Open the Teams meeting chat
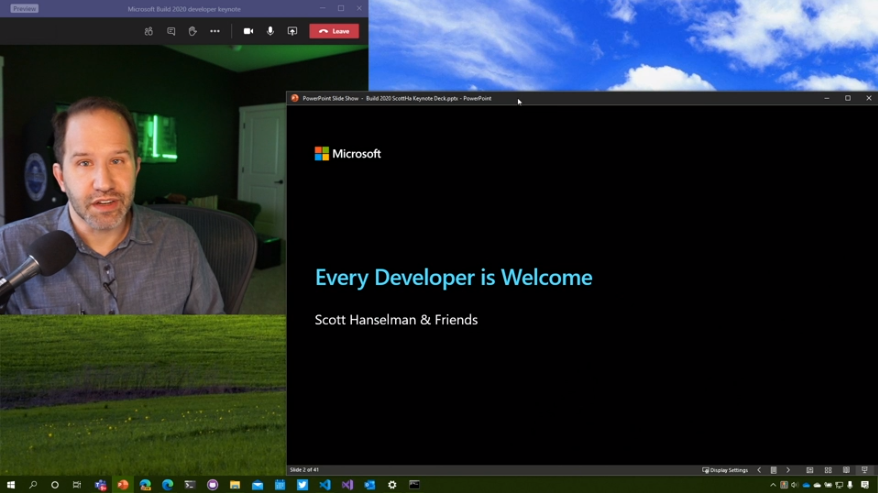Screen dimensions: 878x493 (171, 31)
